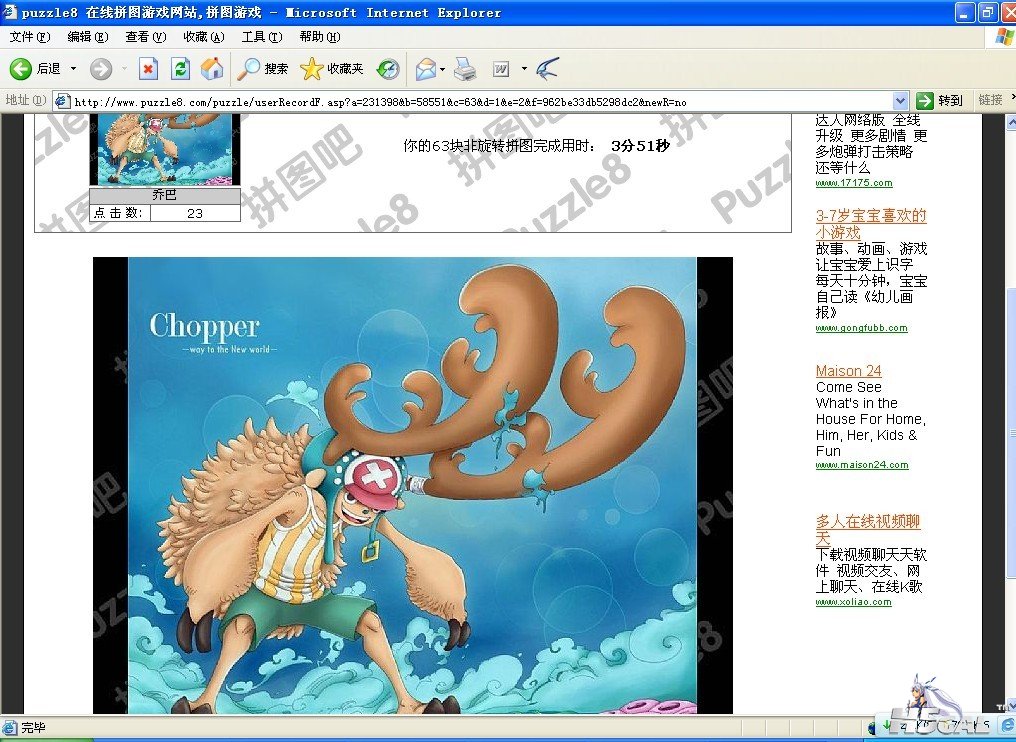Click the Back (后退) arrow button
The image size is (1016, 742).
[21, 69]
